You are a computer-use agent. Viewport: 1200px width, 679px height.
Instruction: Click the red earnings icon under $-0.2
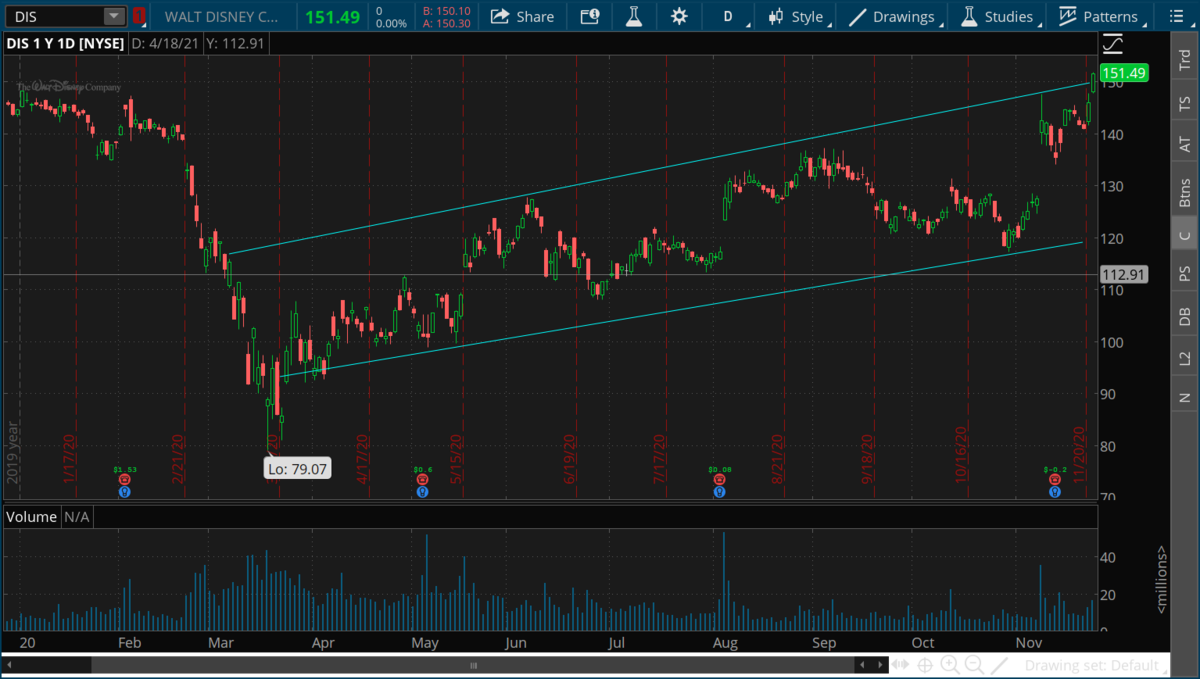click(1054, 480)
